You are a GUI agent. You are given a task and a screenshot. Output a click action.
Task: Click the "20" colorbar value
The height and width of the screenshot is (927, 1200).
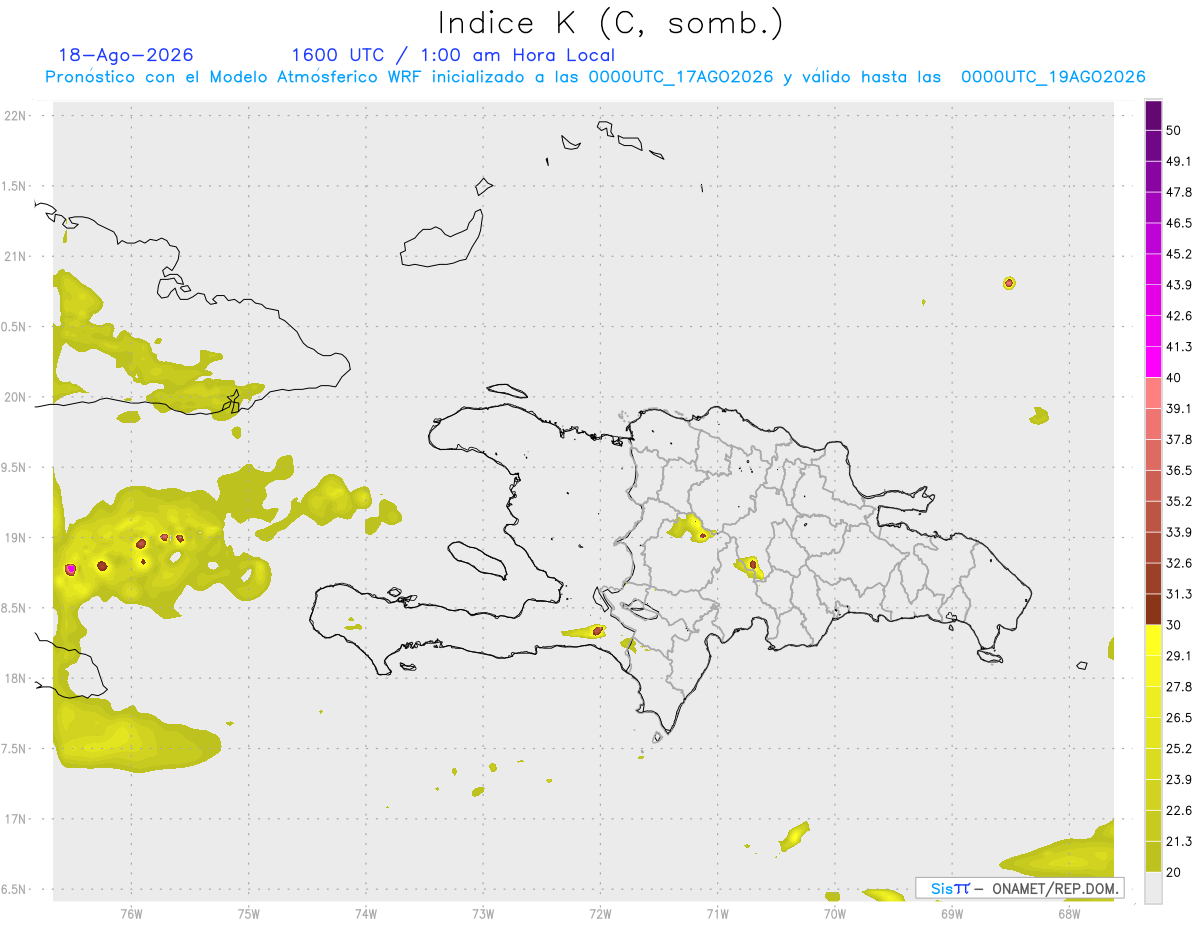pos(1174,873)
